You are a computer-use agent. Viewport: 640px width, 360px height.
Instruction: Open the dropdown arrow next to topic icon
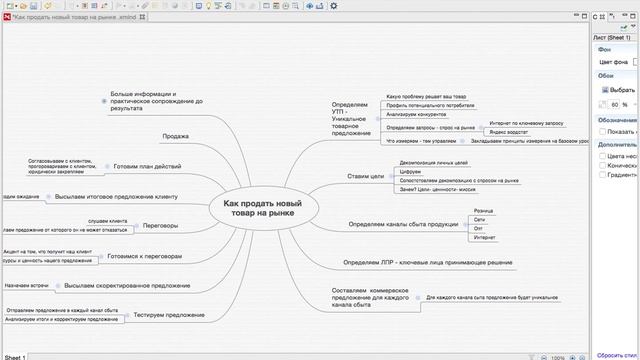click(x=77, y=6)
